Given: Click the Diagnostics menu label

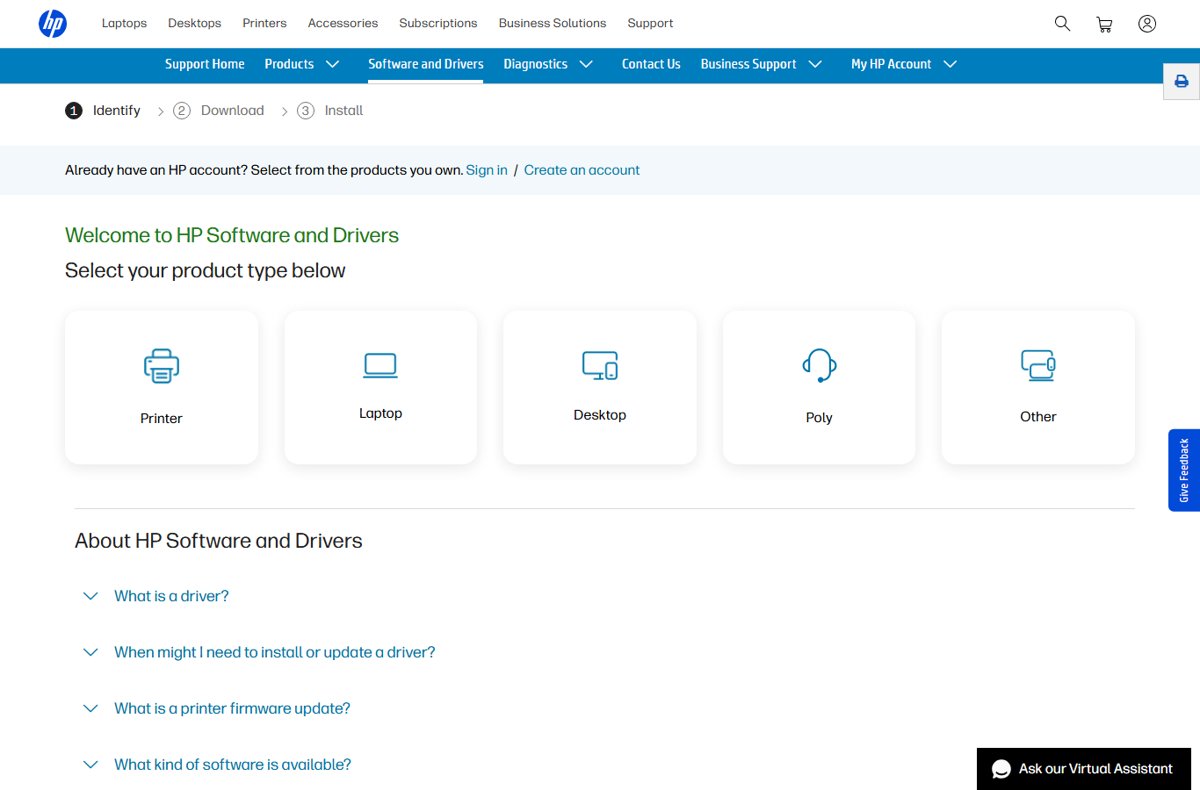Looking at the screenshot, I should (x=536, y=64).
